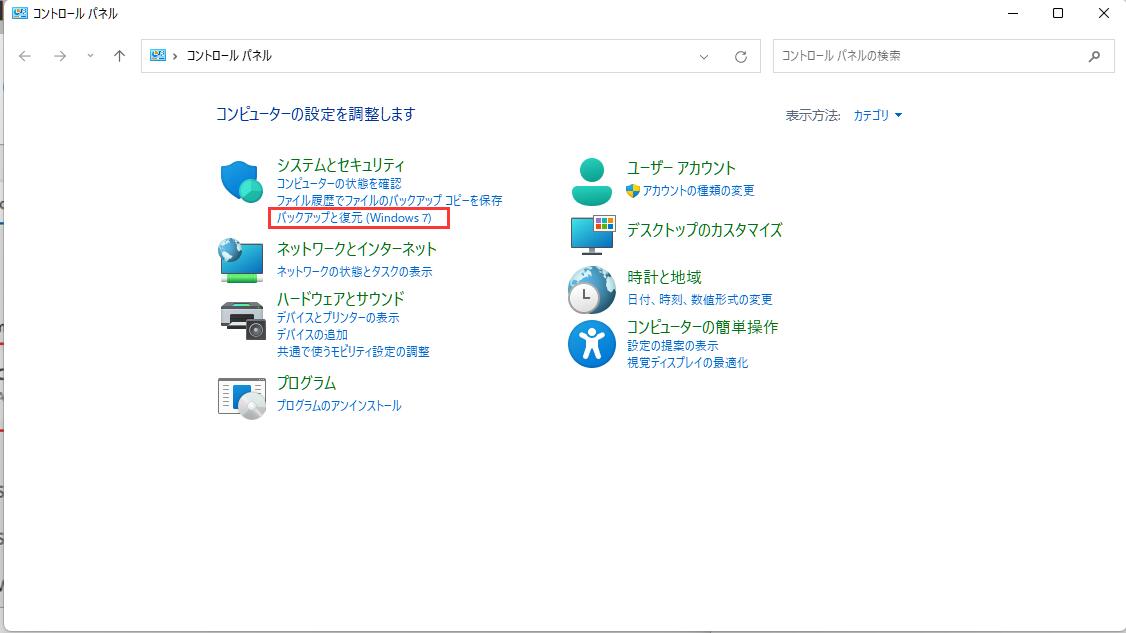The image size is (1126, 633).
Task: Expand the address bar dropdown chevron
Action: (x=704, y=56)
